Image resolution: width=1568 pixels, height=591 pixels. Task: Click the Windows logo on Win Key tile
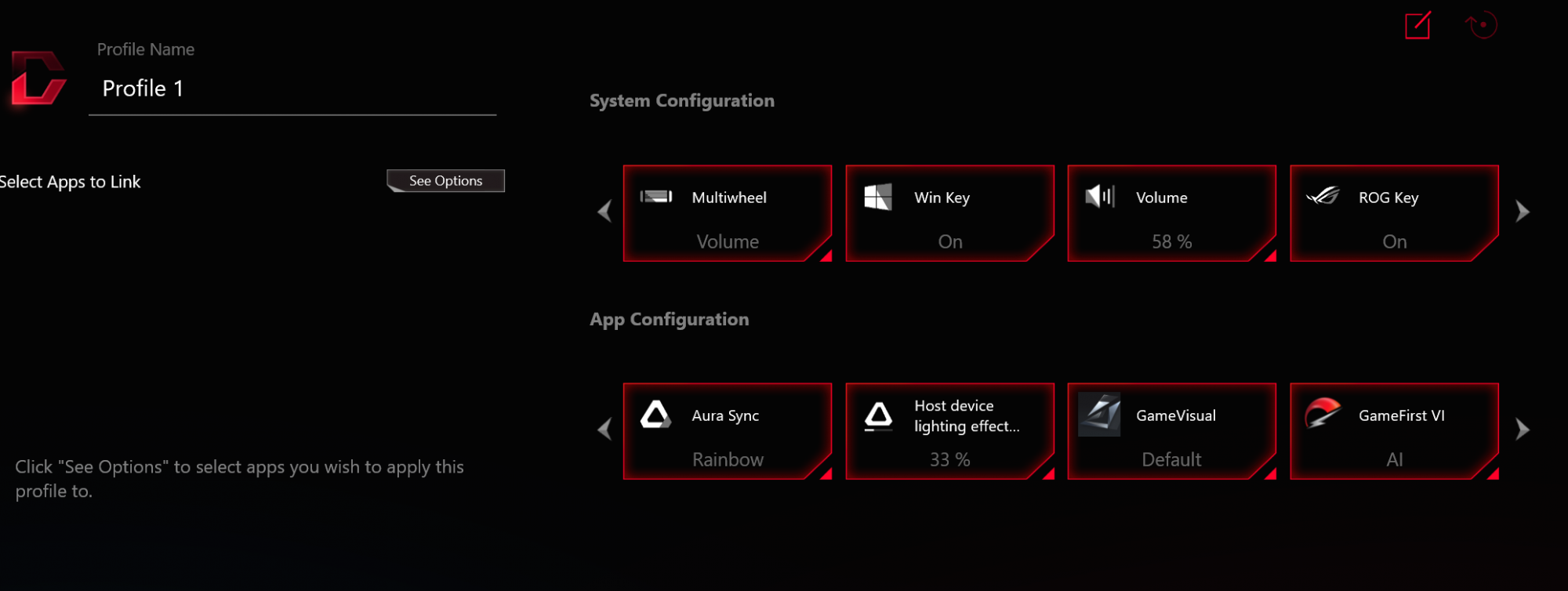click(x=877, y=197)
